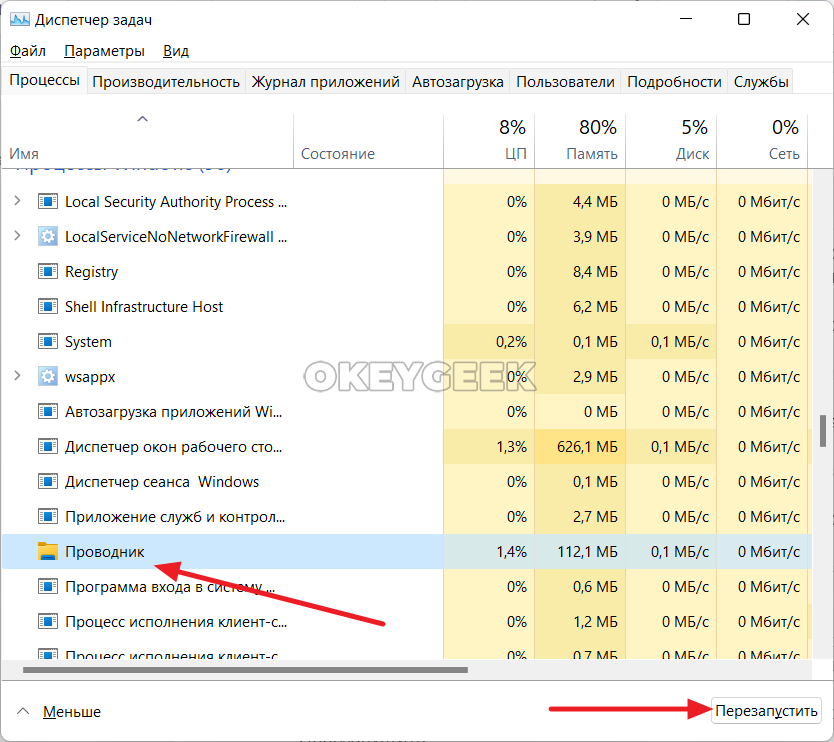Switch to the Пользователи tab

[x=565, y=82]
